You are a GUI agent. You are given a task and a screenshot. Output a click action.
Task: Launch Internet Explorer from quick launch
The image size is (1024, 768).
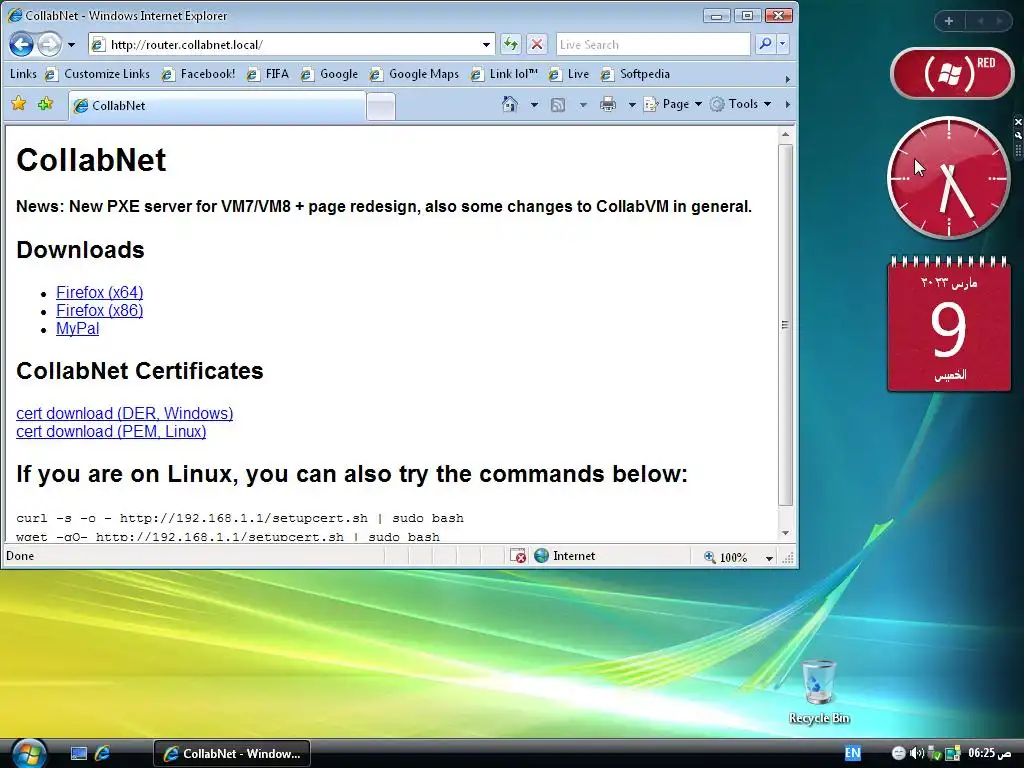(x=103, y=754)
